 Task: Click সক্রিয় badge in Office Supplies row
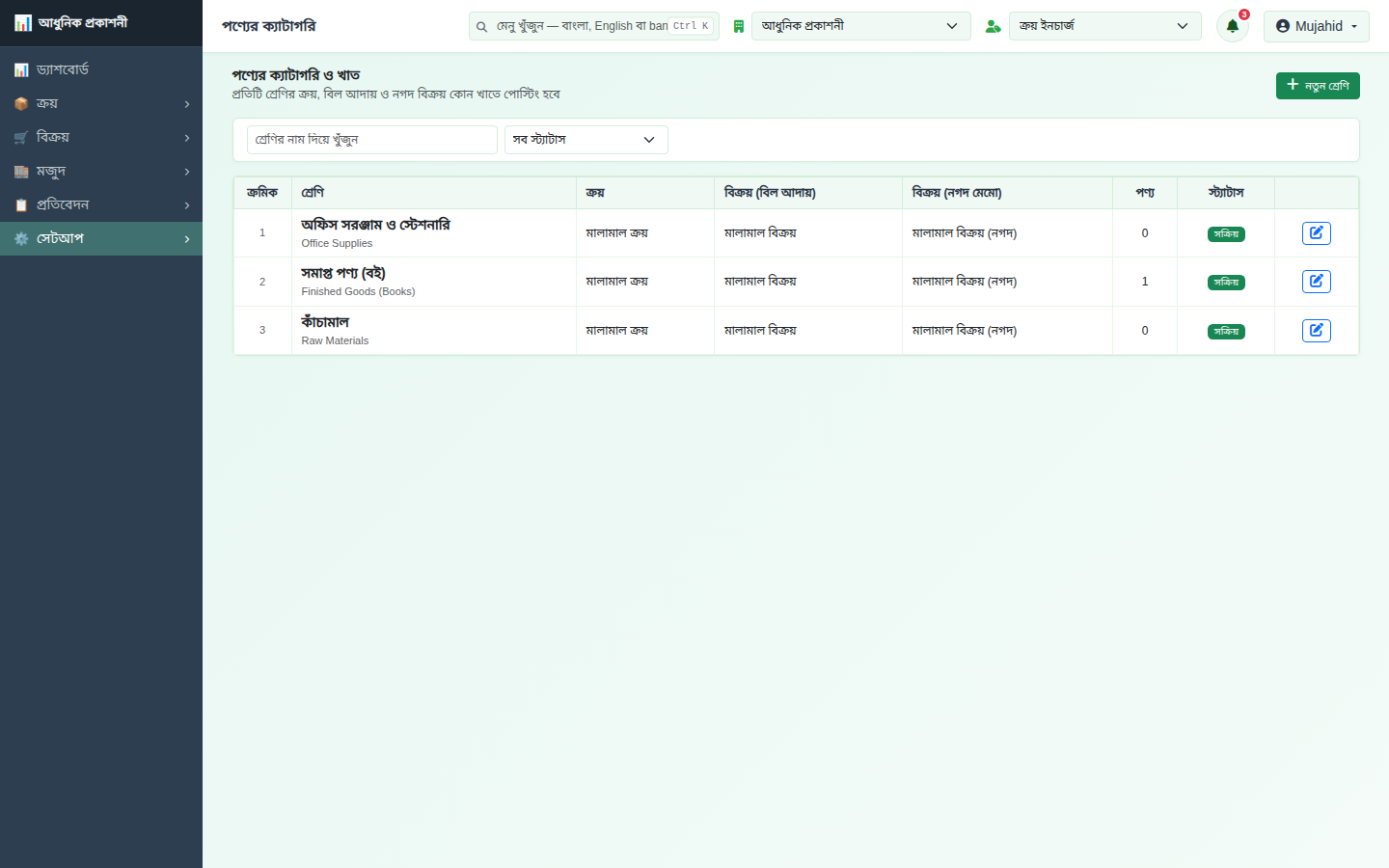coord(1226,234)
